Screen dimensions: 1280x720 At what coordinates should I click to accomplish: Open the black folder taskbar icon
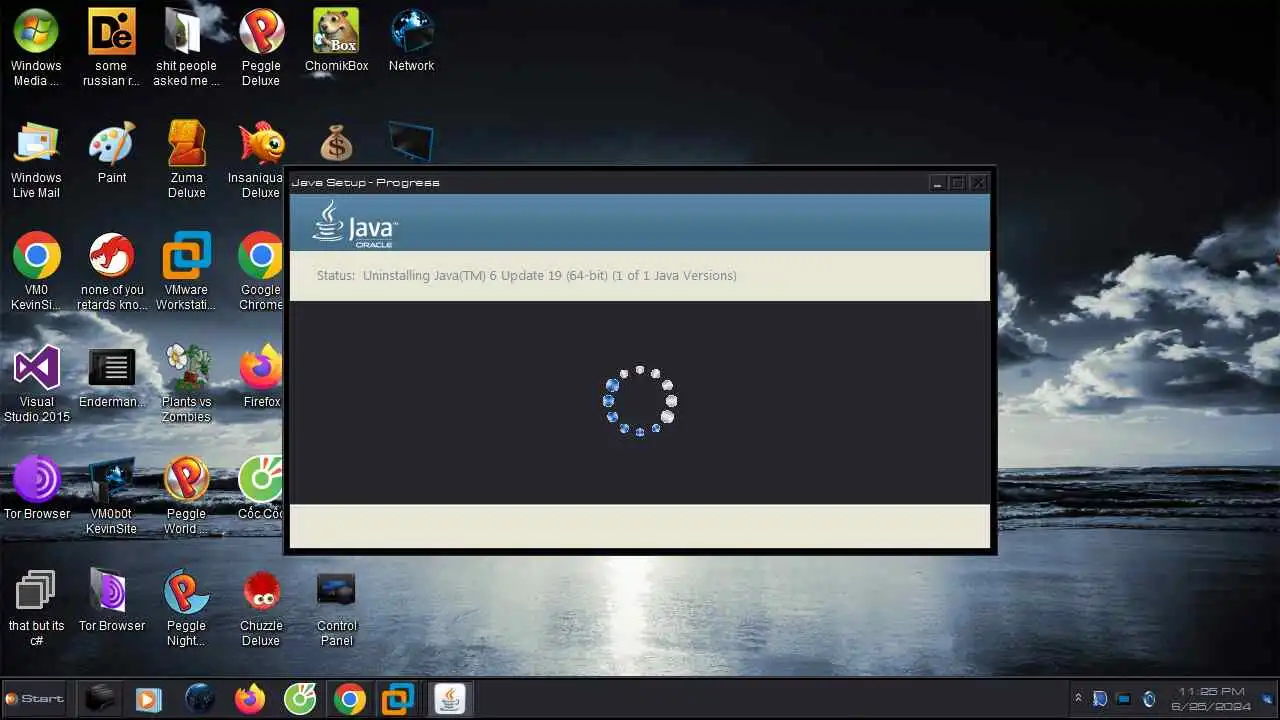click(x=99, y=699)
